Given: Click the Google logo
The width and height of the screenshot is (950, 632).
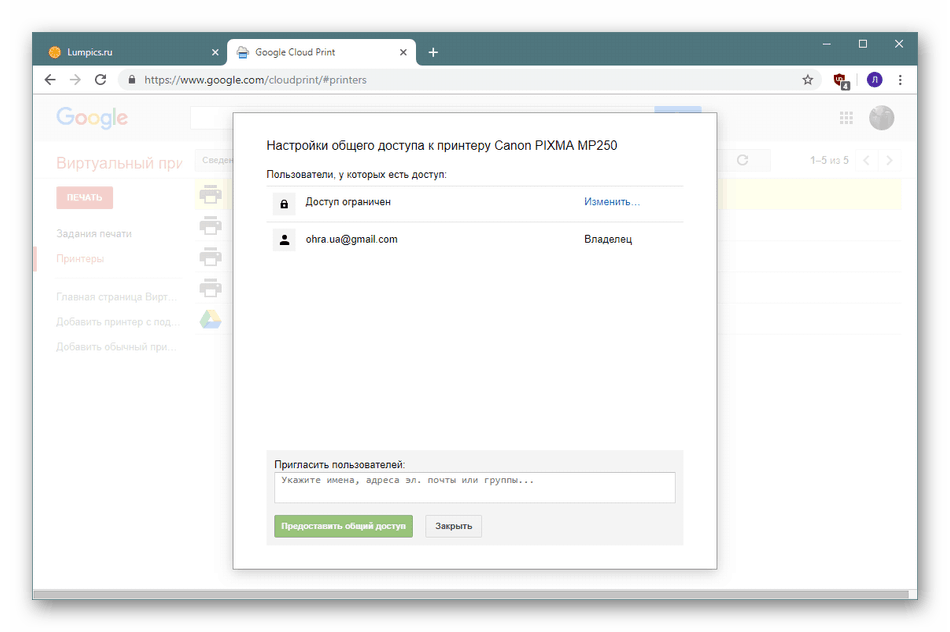Looking at the screenshot, I should (x=92, y=118).
